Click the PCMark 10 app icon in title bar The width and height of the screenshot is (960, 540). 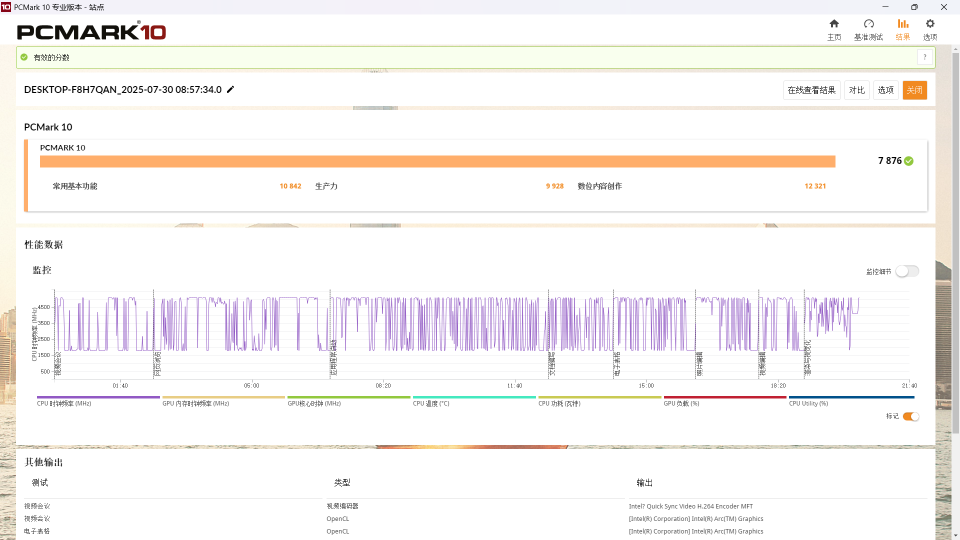click(6, 7)
